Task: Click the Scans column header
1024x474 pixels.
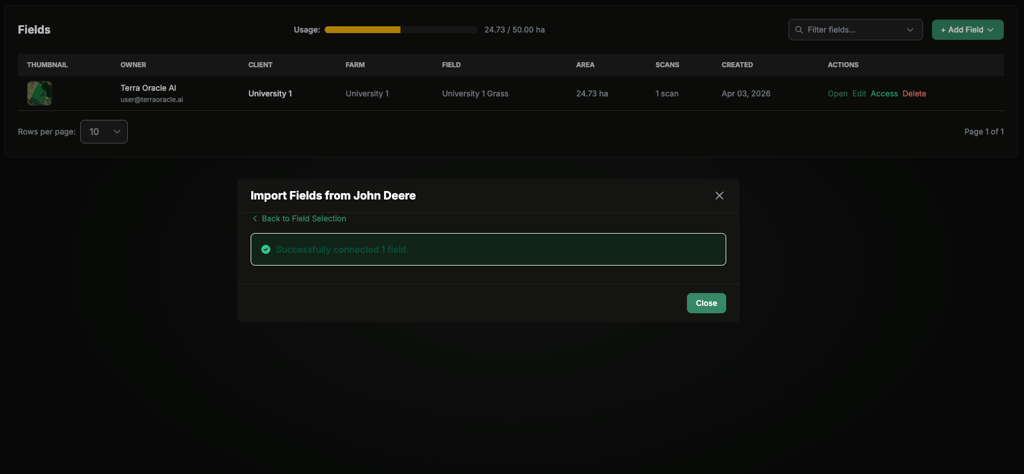Action: click(x=667, y=65)
